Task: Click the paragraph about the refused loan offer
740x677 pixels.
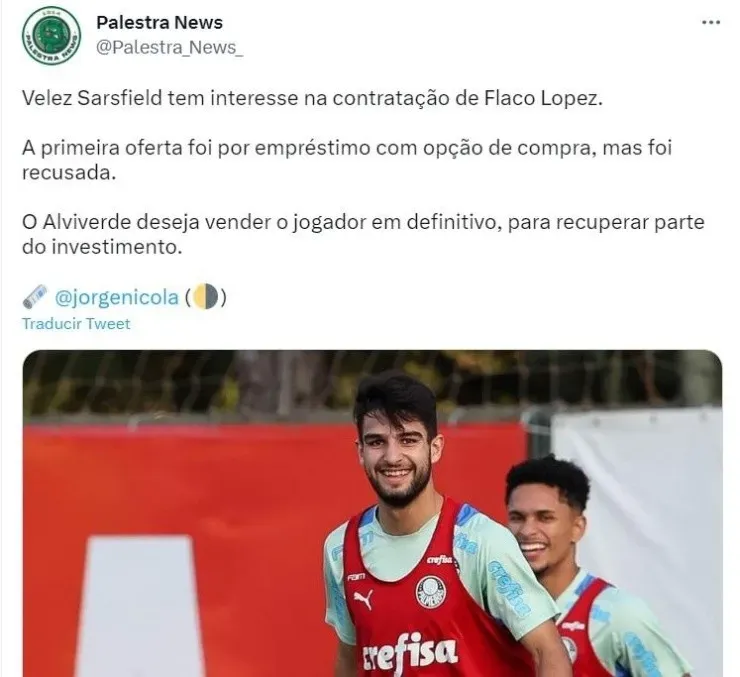Action: point(347,160)
